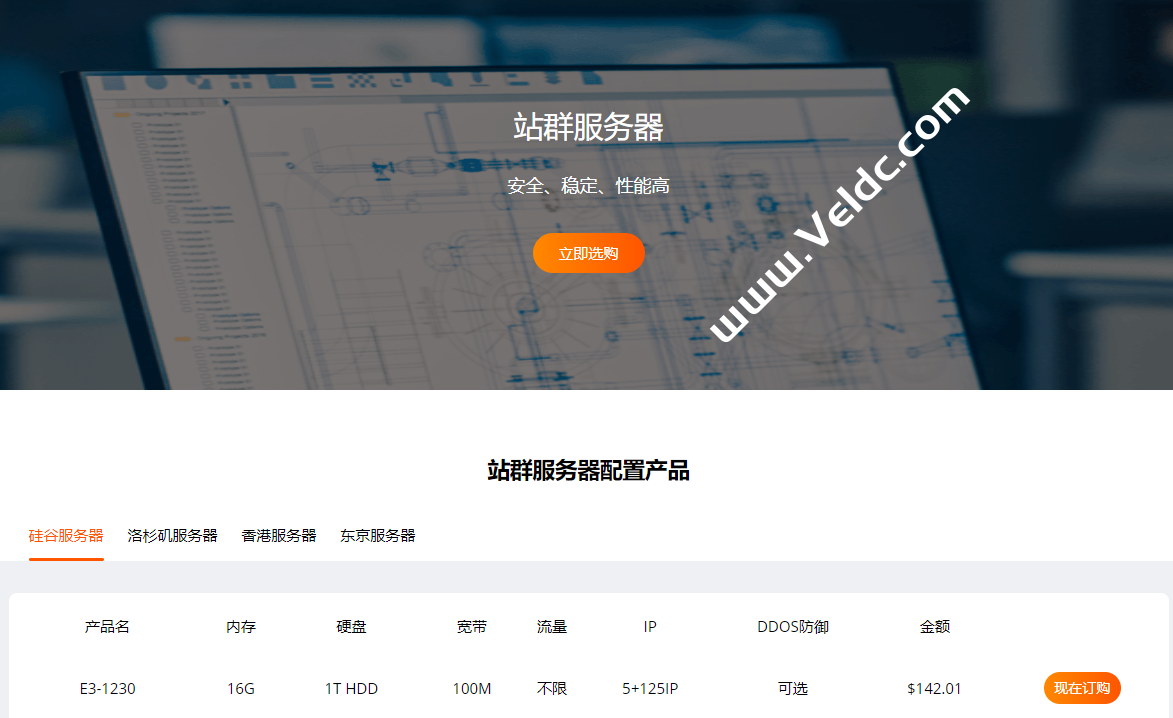Select the 东京服务器 tab
This screenshot has width=1173, height=718.
click(378, 536)
